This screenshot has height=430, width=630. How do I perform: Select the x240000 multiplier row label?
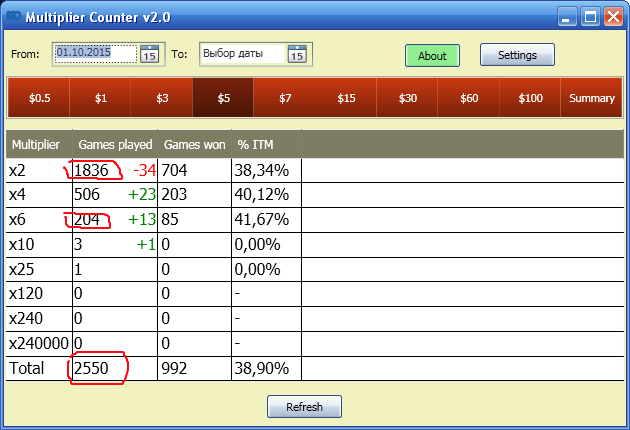click(x=39, y=343)
